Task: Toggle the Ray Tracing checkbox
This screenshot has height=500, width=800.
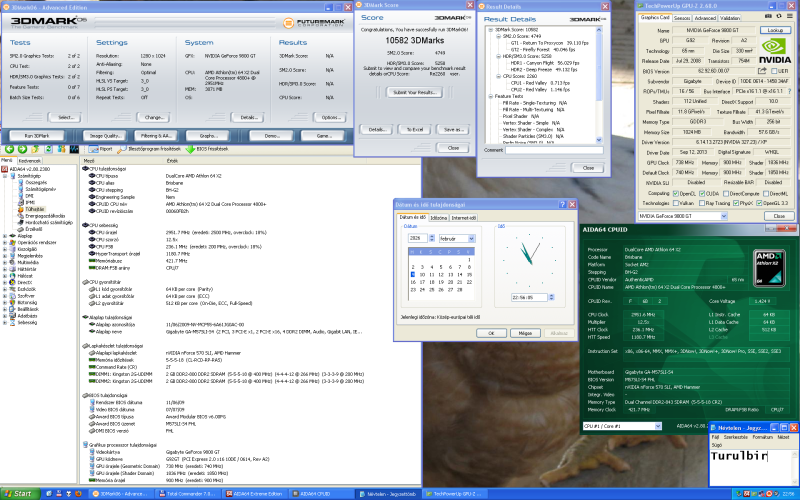Action: coord(704,201)
